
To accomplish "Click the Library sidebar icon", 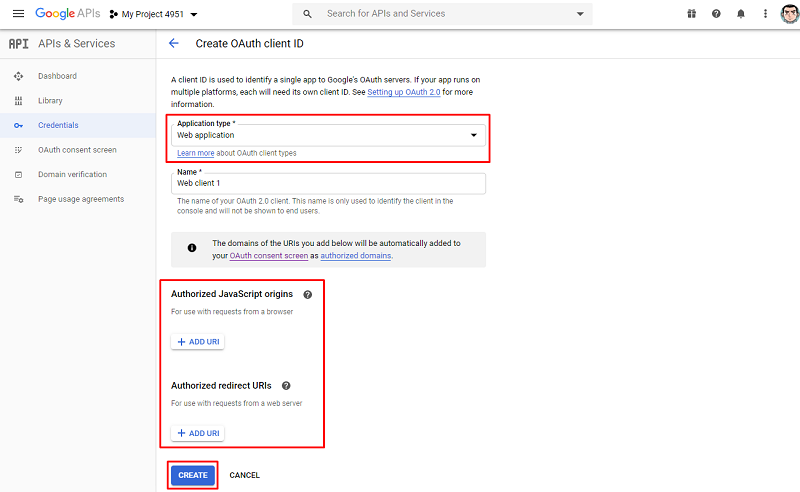I will pos(18,101).
